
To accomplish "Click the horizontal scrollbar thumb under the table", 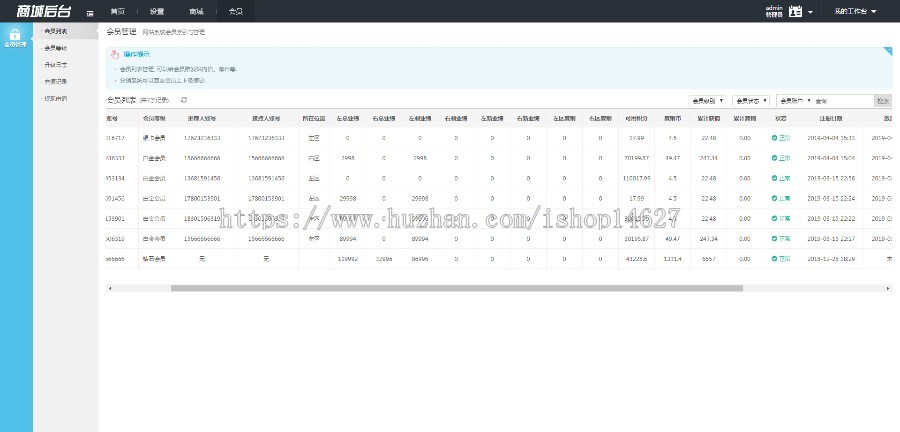I will coord(457,288).
